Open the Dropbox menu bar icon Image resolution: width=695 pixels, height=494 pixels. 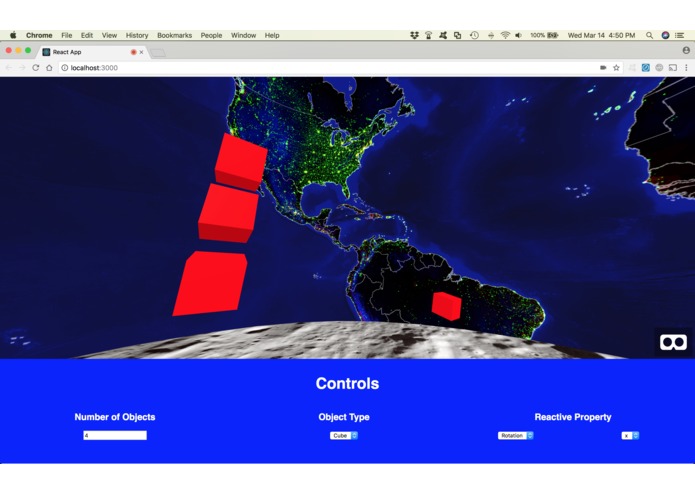414,35
